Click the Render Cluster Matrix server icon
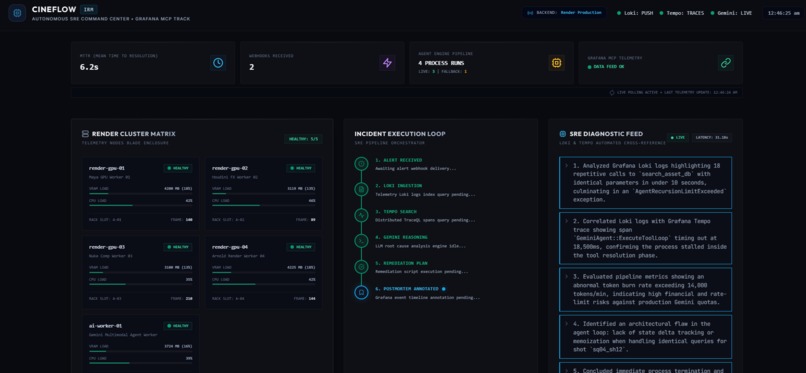806x373 pixels. [85, 134]
